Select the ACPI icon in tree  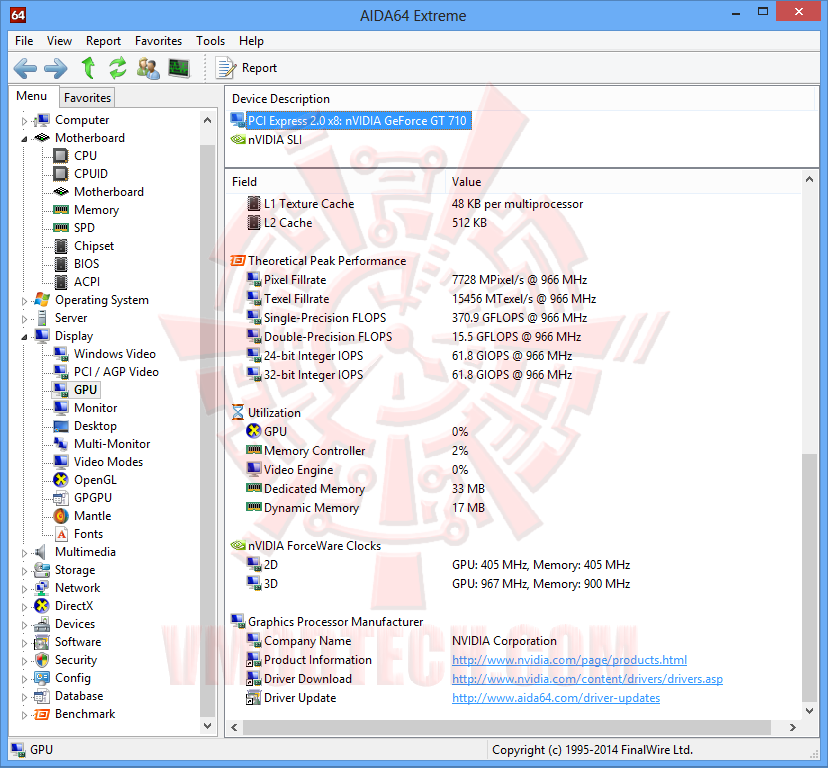(x=61, y=282)
